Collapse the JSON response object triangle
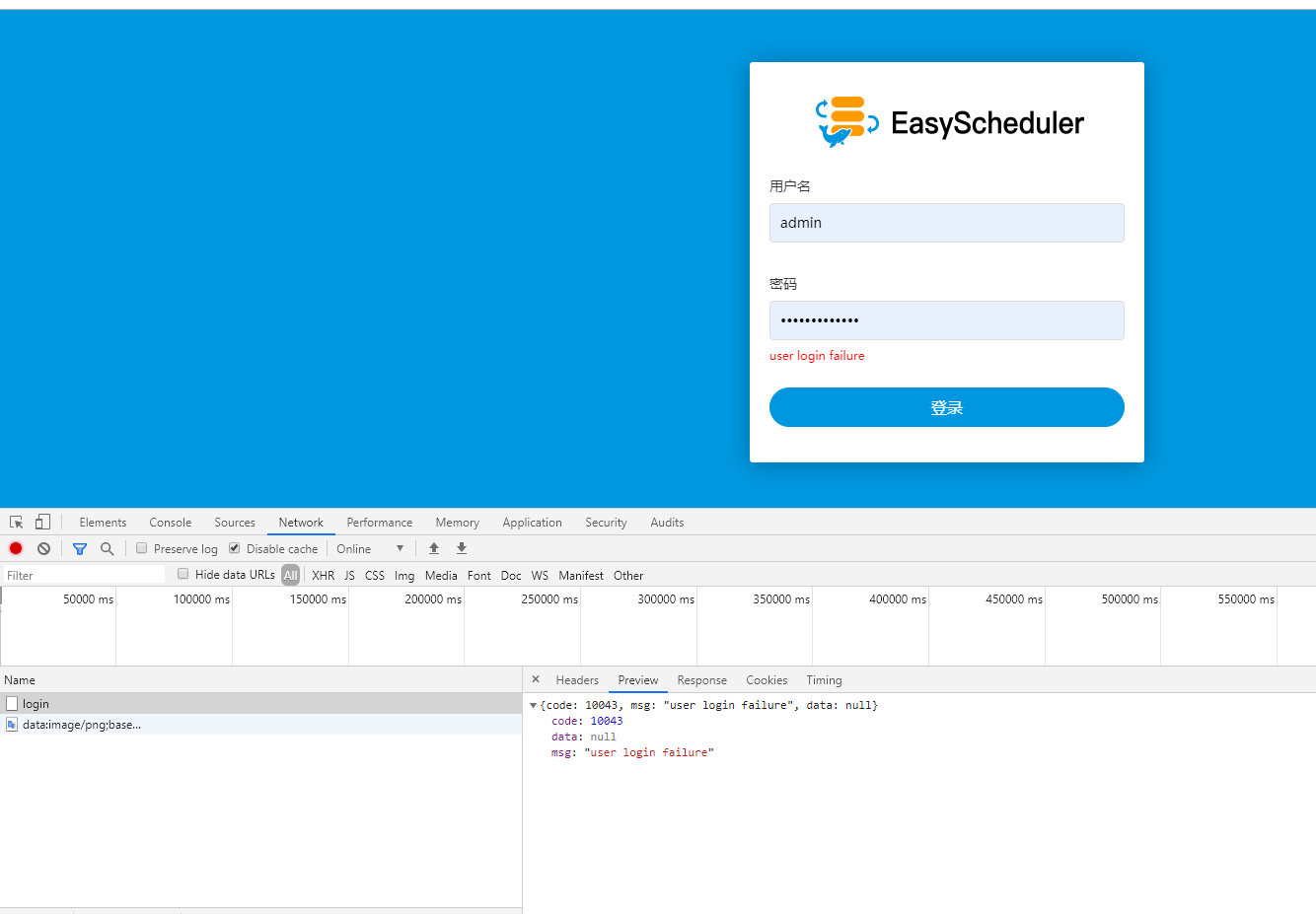This screenshot has height=914, width=1316. [534, 706]
